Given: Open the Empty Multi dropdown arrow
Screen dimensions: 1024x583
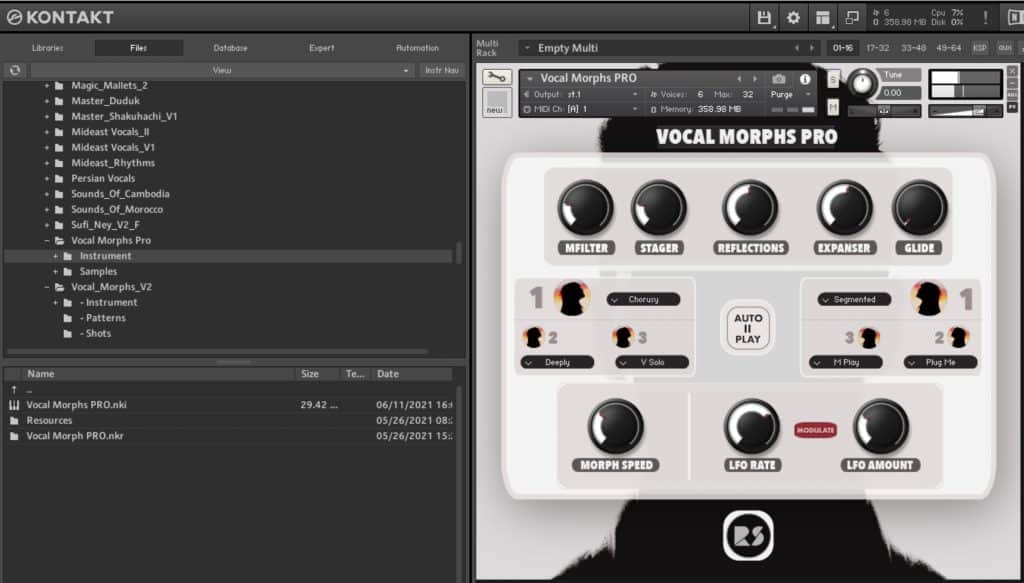Looking at the screenshot, I should click(x=528, y=48).
